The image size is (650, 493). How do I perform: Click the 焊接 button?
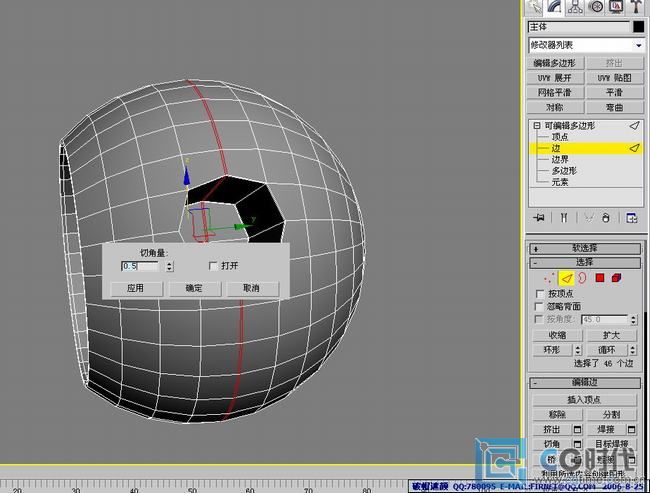[606, 429]
